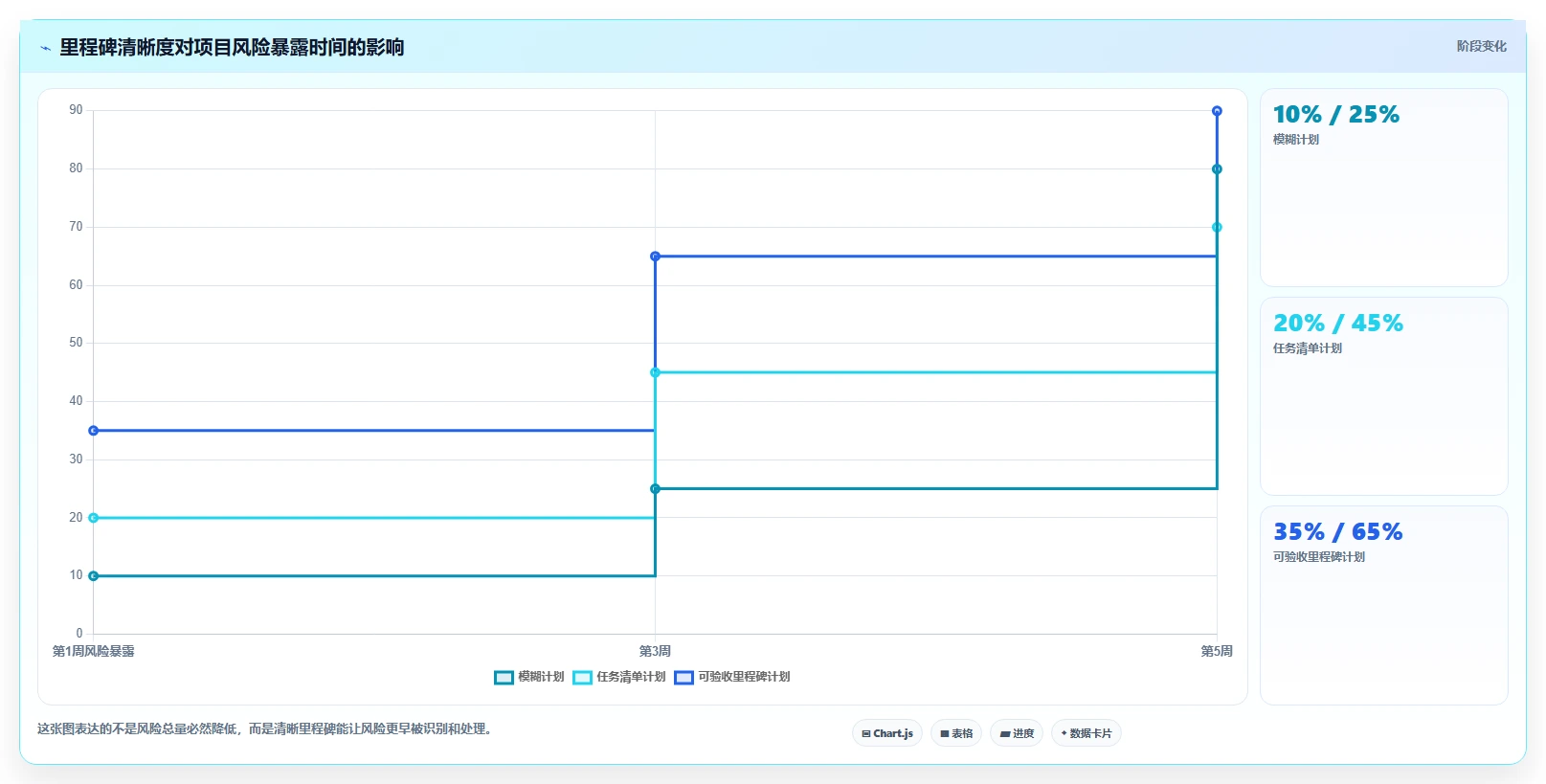Click 可验收里程碑计划 point at 第3周 (65)
Viewport: 1546px width, 784px height.
point(655,257)
